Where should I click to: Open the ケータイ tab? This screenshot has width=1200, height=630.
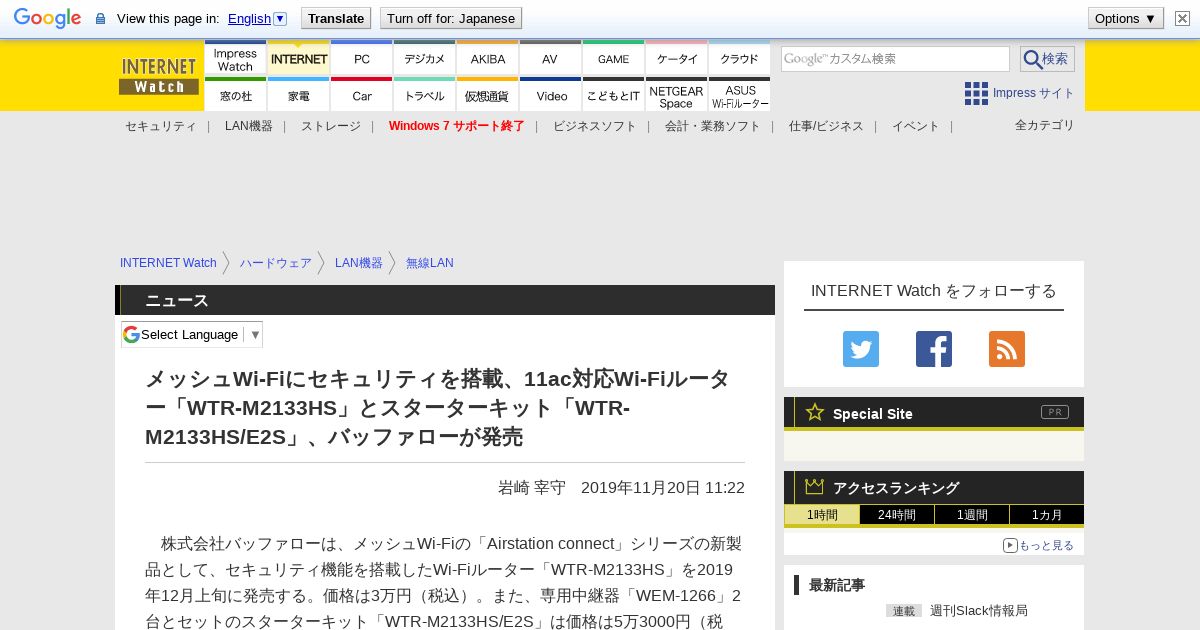coord(677,60)
